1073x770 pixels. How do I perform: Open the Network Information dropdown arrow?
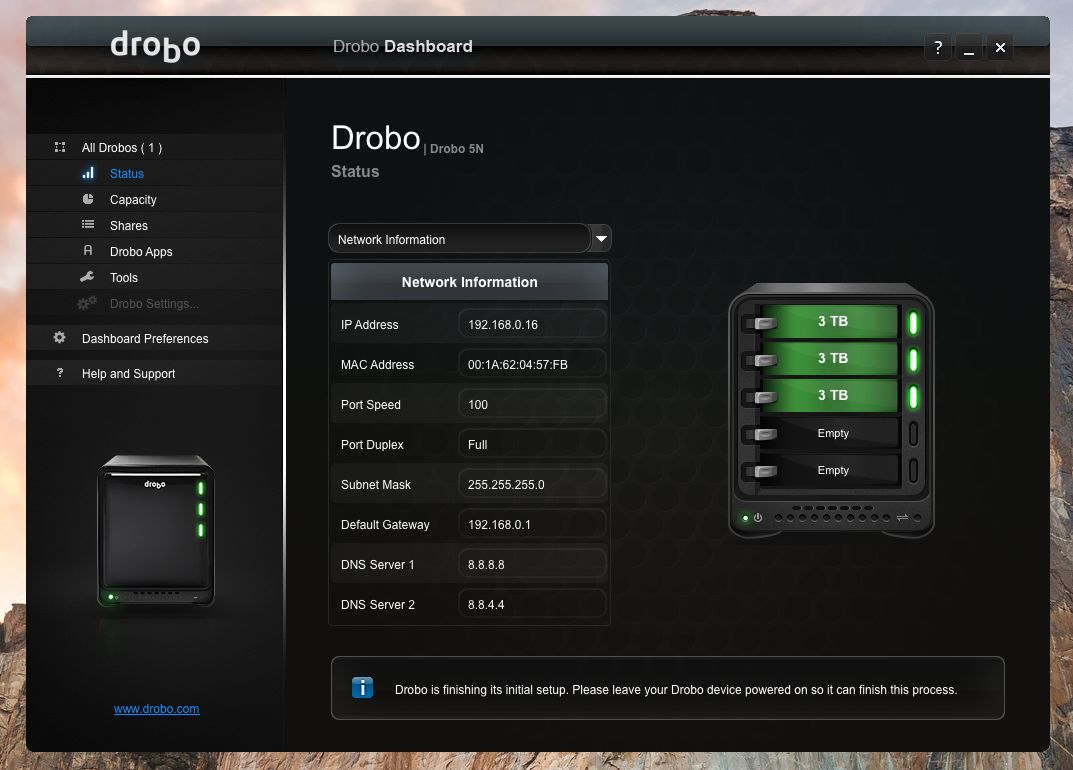coord(601,239)
